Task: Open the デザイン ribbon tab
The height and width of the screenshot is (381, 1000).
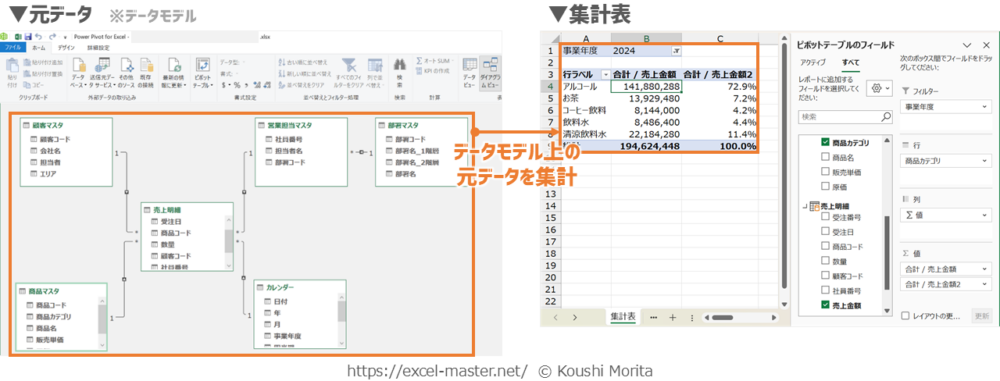Action: pos(66,47)
